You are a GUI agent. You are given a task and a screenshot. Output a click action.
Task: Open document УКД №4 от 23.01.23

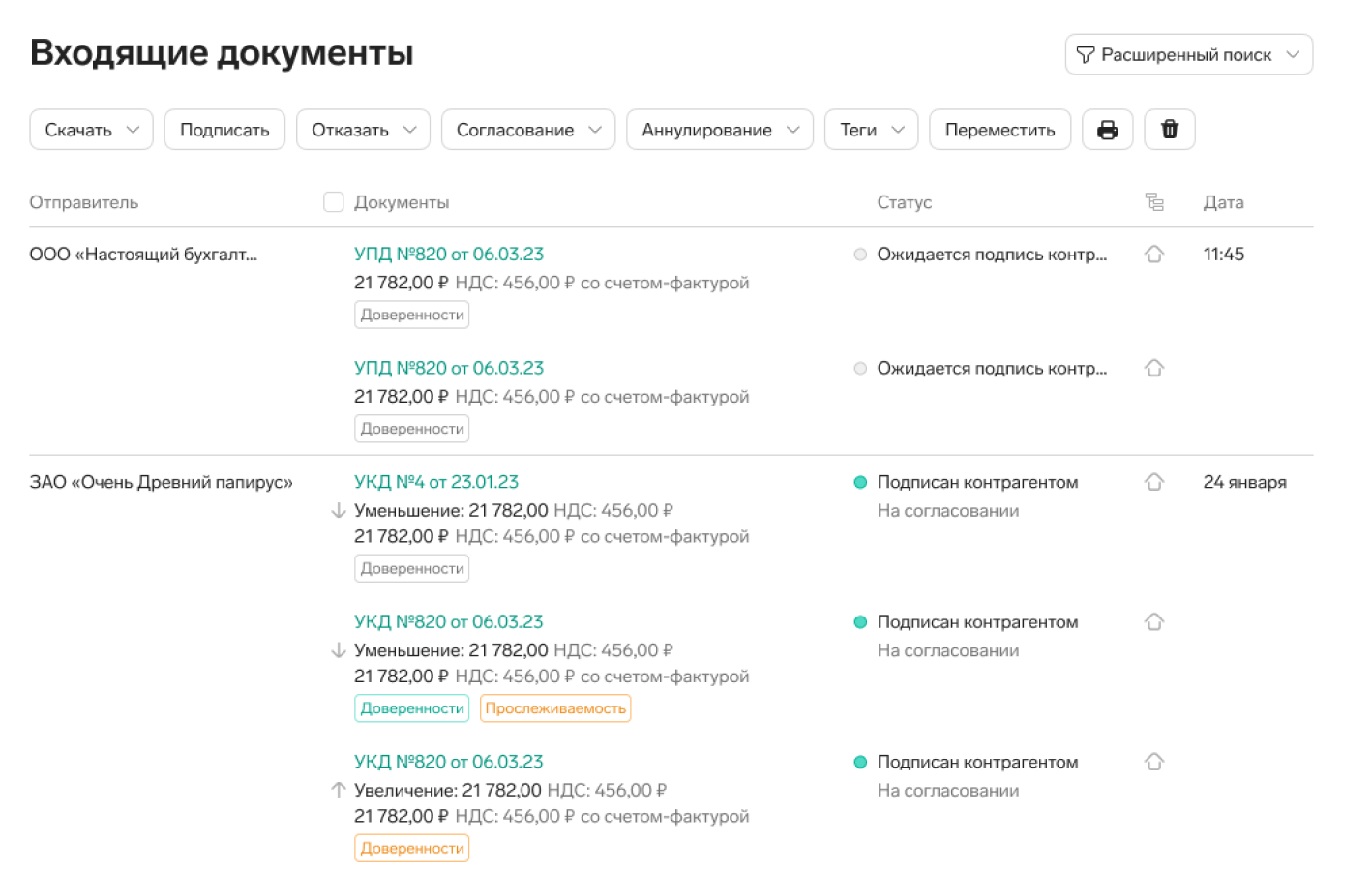pos(436,482)
